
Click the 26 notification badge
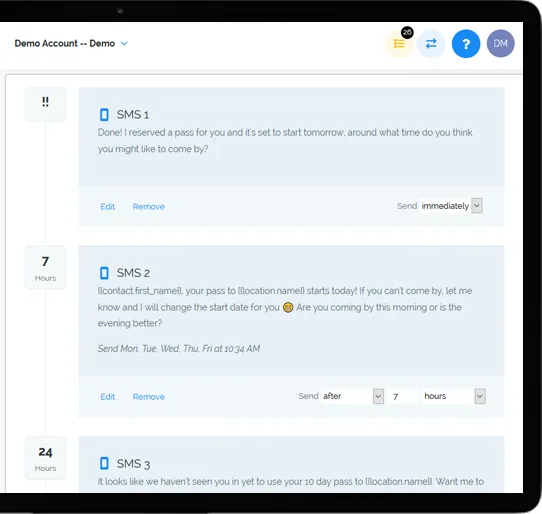click(407, 32)
